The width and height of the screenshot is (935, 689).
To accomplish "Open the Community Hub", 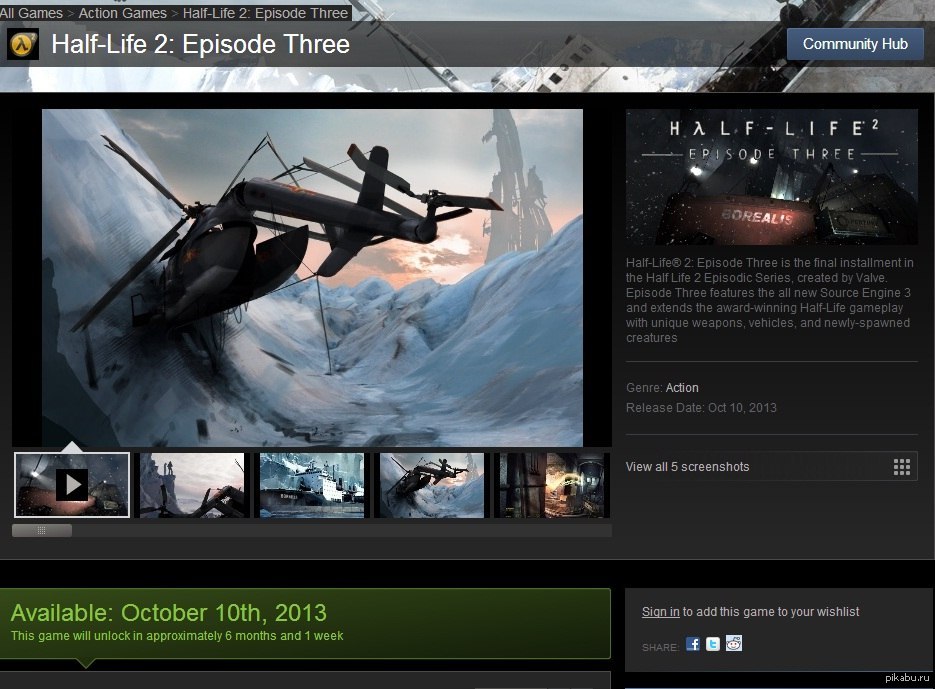I will pos(855,44).
